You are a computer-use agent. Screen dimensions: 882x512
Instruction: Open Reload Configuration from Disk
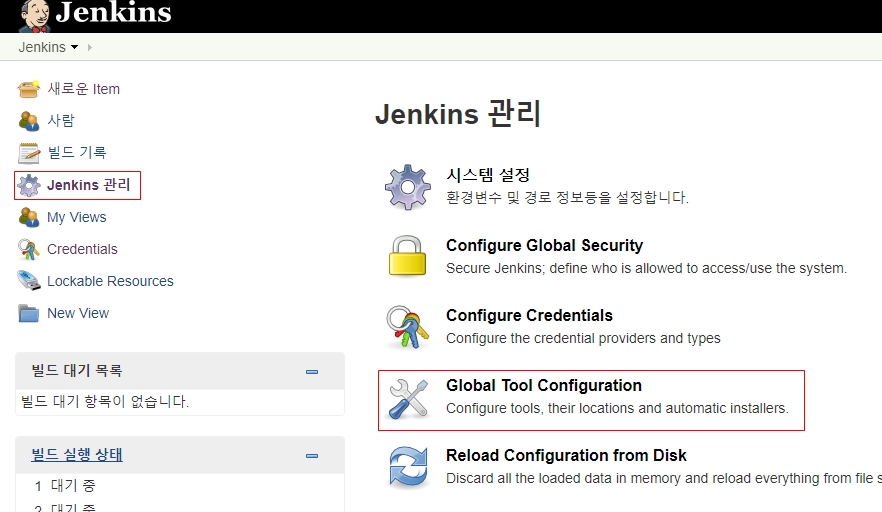click(566, 455)
